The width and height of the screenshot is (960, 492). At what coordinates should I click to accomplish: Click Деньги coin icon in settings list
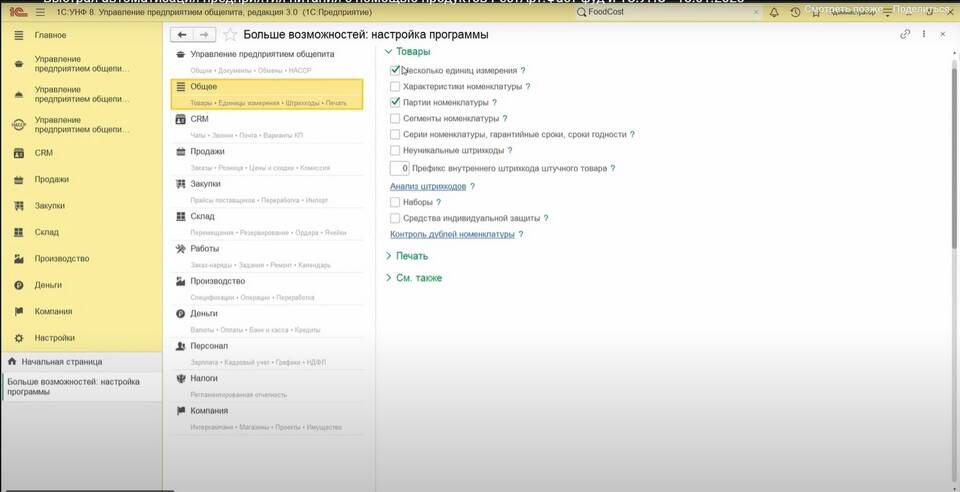[x=181, y=314]
